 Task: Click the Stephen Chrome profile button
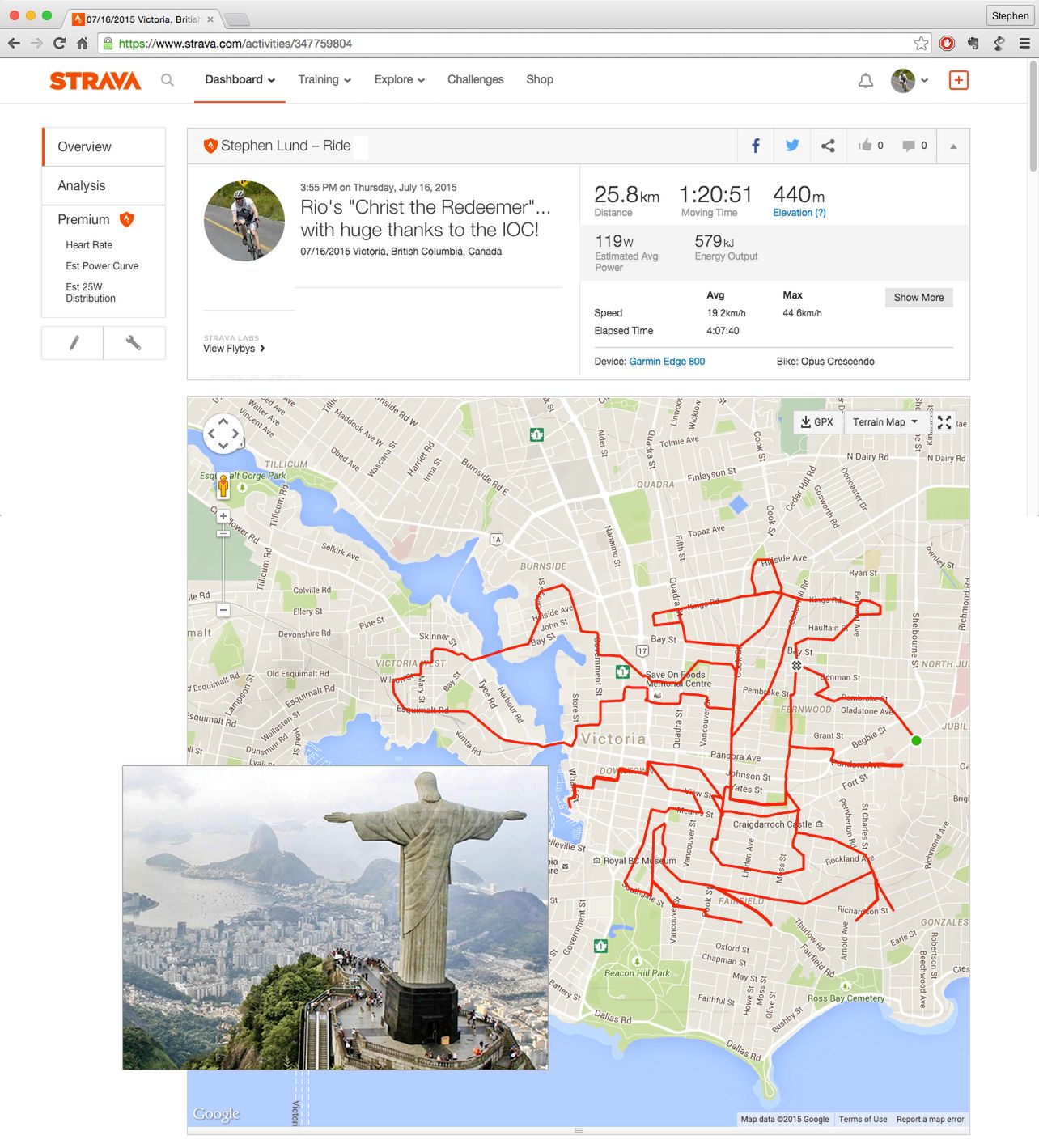click(x=1010, y=15)
